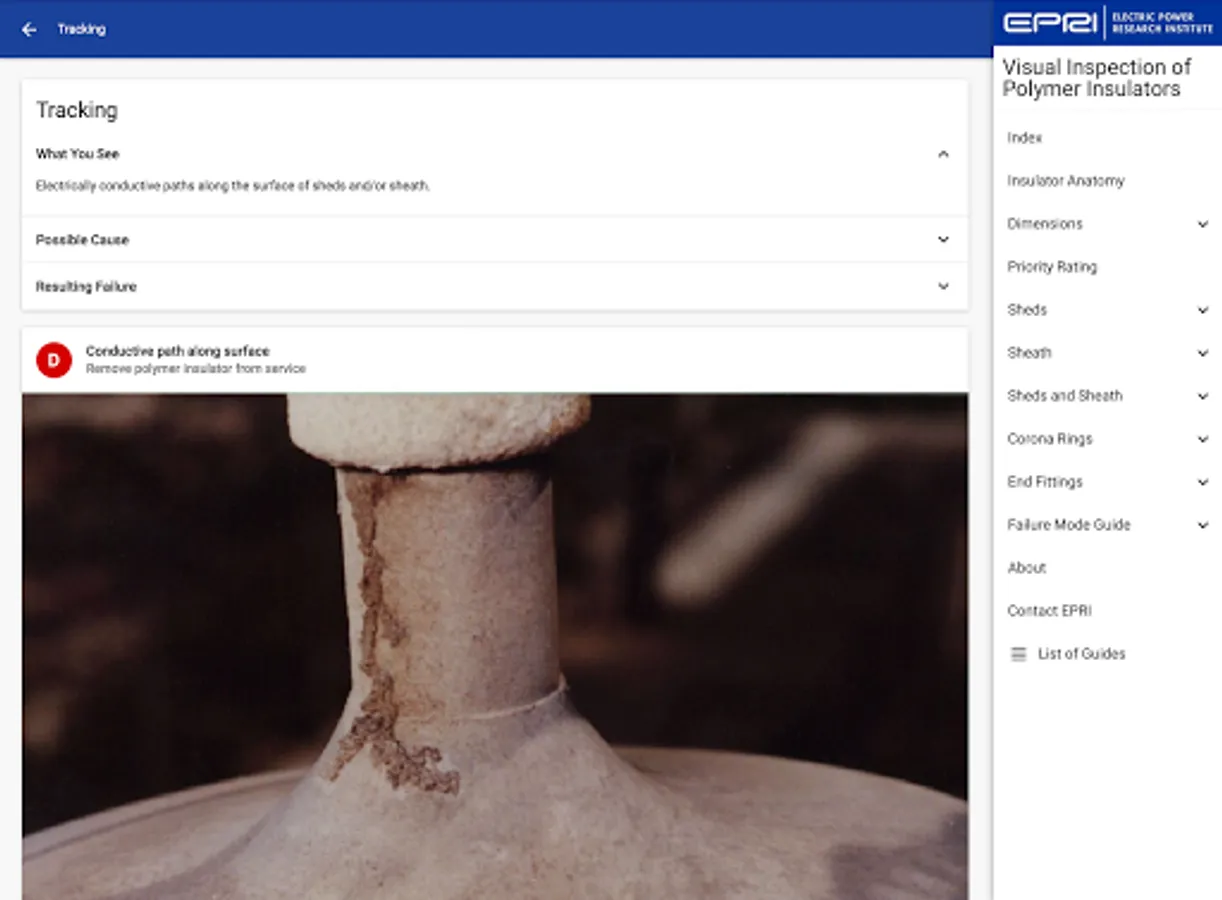The image size is (1222, 900).
Task: Click the Resulting Failure label
Action: (86, 286)
